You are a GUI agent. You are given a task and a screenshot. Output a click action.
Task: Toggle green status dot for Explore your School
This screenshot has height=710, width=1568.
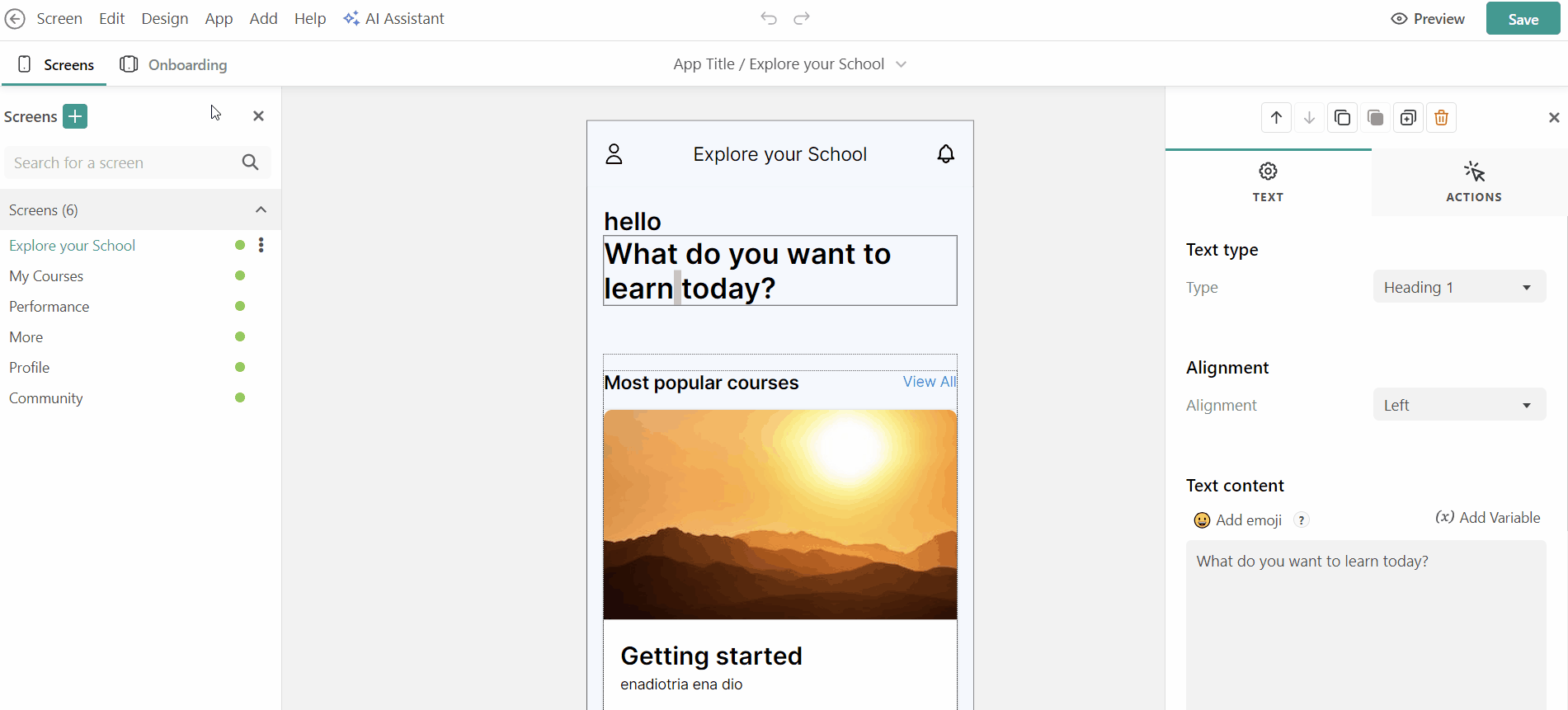pyautogui.click(x=240, y=245)
